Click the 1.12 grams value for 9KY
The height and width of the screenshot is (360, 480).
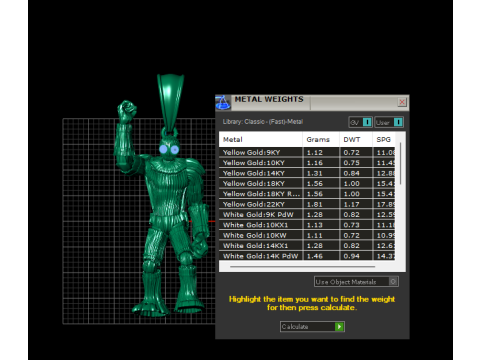tap(315, 152)
